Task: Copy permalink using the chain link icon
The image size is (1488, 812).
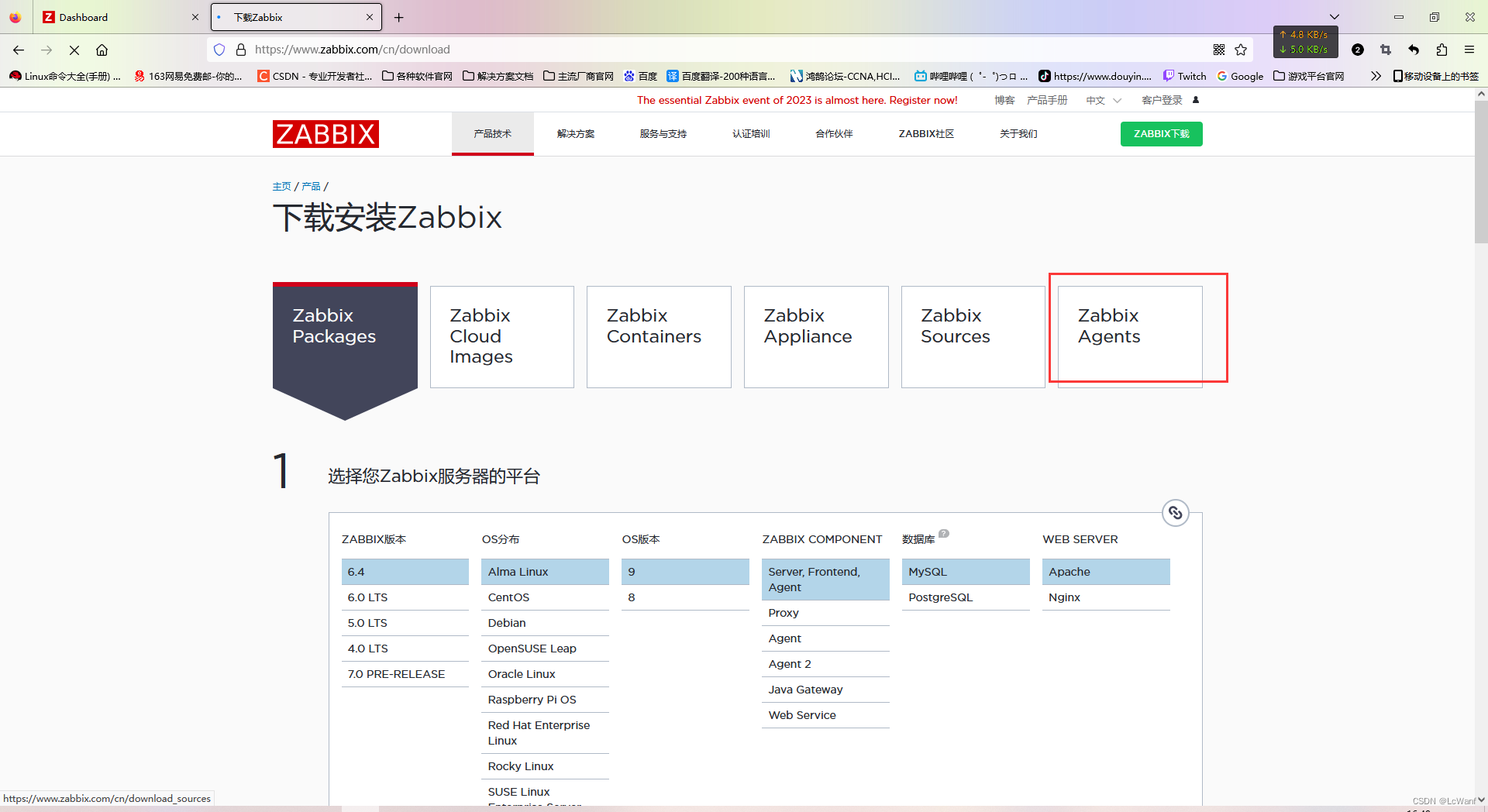Action: click(x=1176, y=513)
